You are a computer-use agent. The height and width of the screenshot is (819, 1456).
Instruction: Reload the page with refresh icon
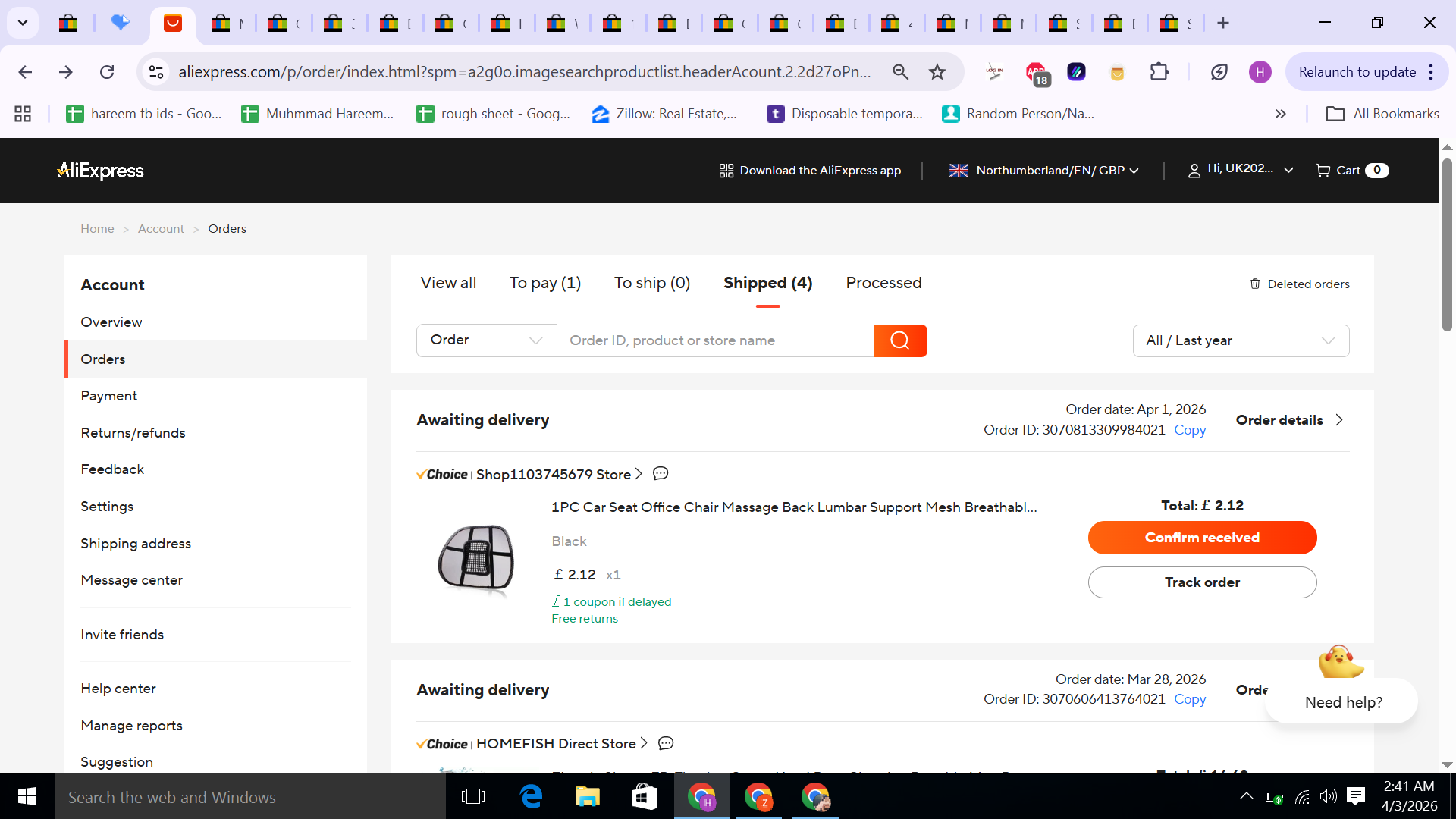107,72
